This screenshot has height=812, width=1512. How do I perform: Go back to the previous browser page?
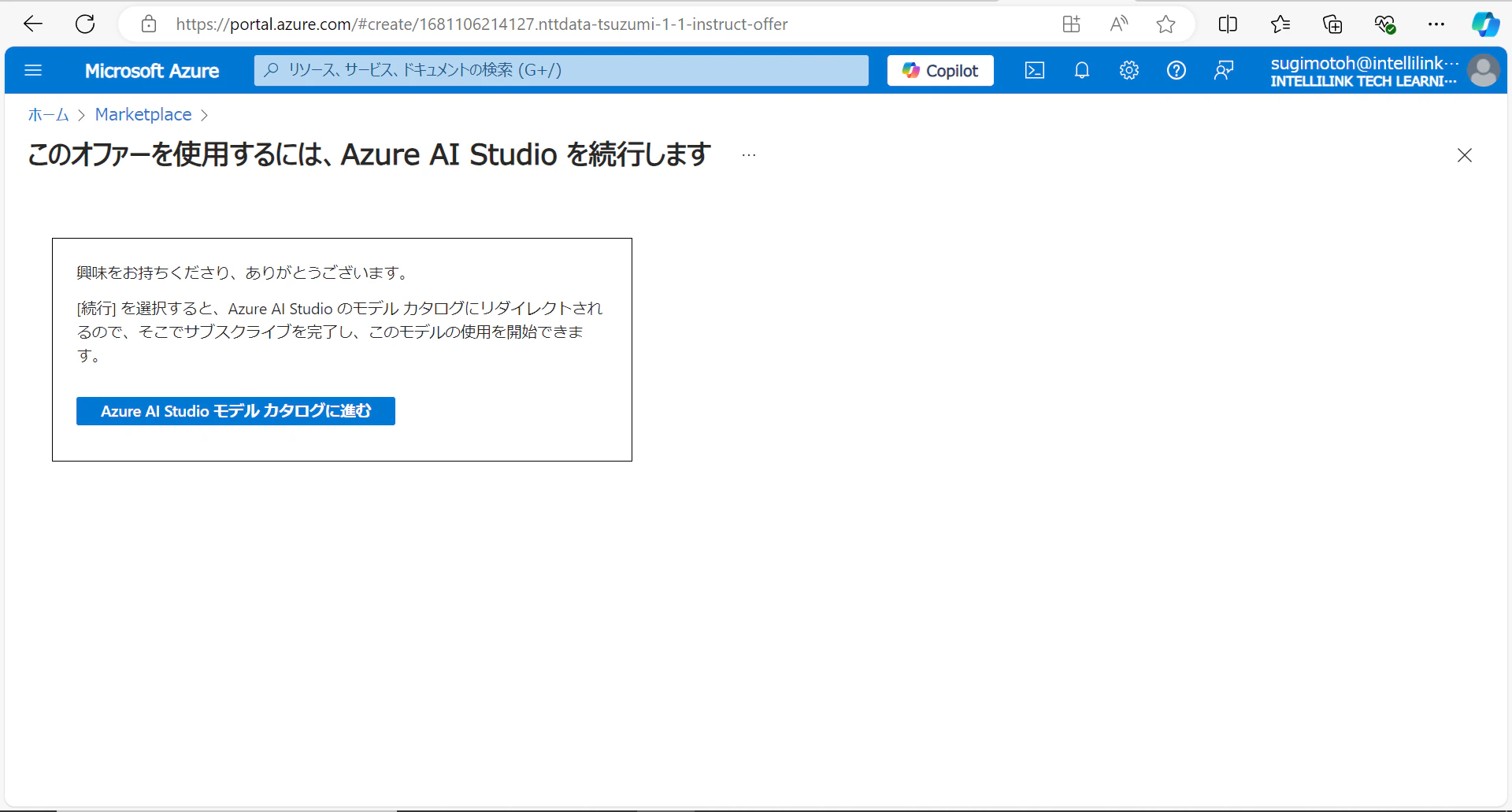(33, 24)
